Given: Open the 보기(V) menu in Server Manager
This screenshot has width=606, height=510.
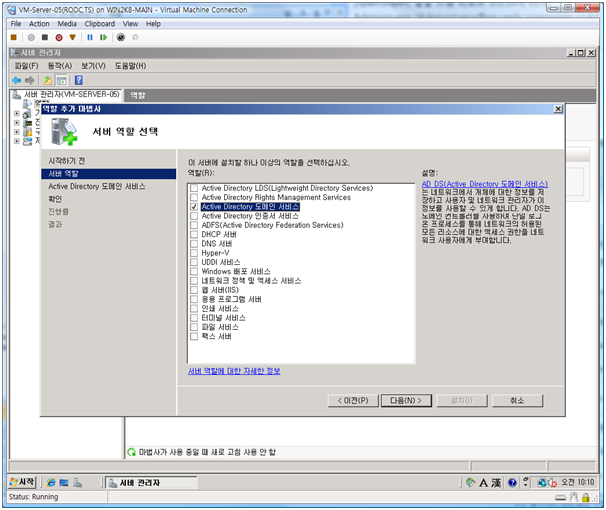Looking at the screenshot, I should [x=93, y=66].
